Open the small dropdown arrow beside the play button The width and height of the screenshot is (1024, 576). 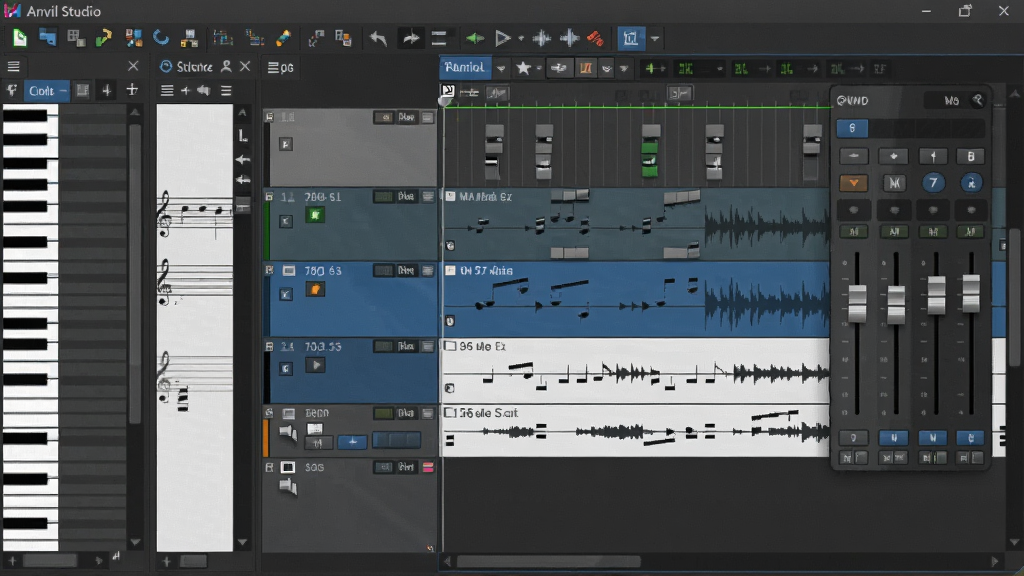point(521,39)
